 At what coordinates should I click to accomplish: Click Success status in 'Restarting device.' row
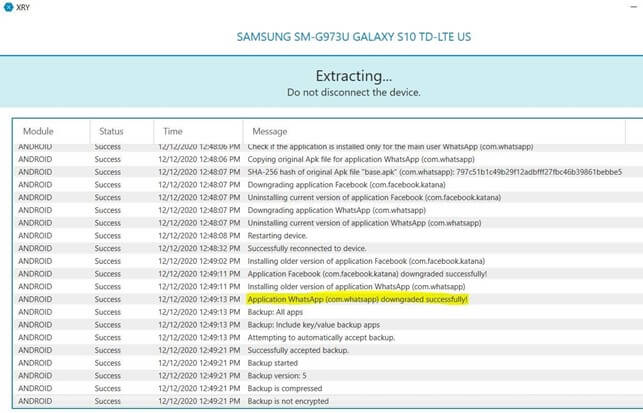[x=107, y=236]
